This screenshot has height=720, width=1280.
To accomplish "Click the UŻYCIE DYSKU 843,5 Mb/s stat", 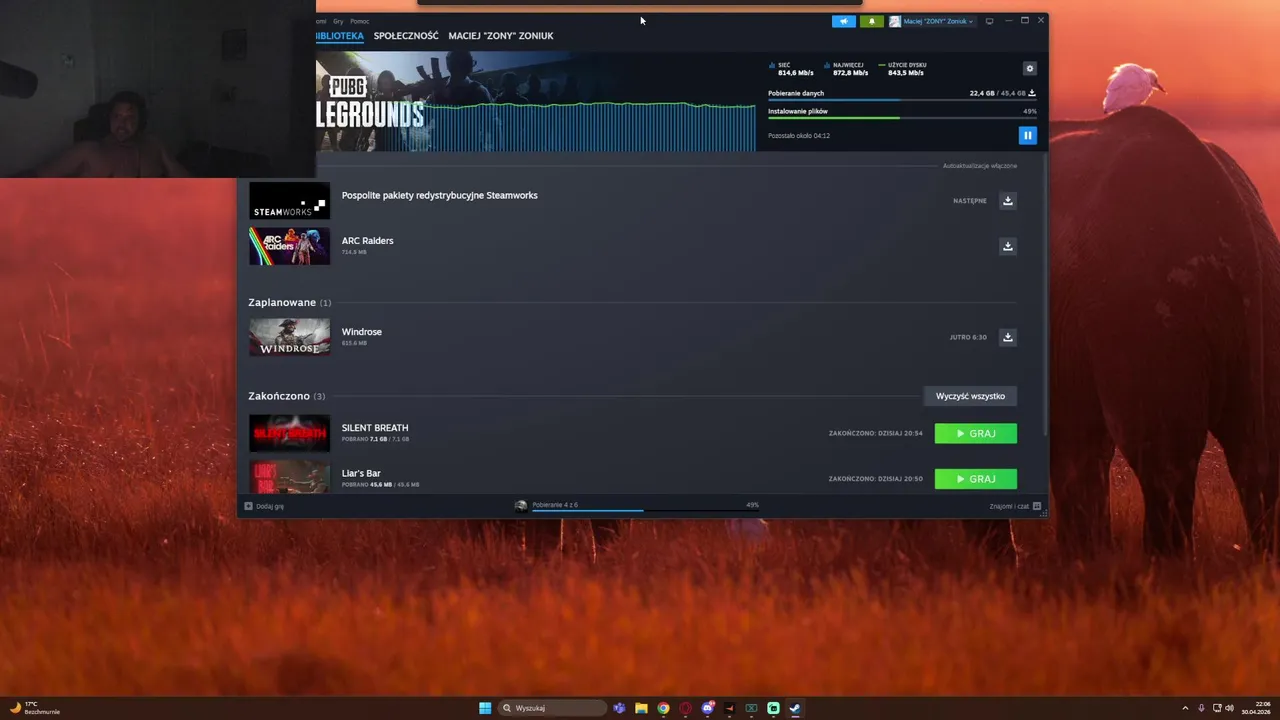I will pyautogui.click(x=902, y=69).
